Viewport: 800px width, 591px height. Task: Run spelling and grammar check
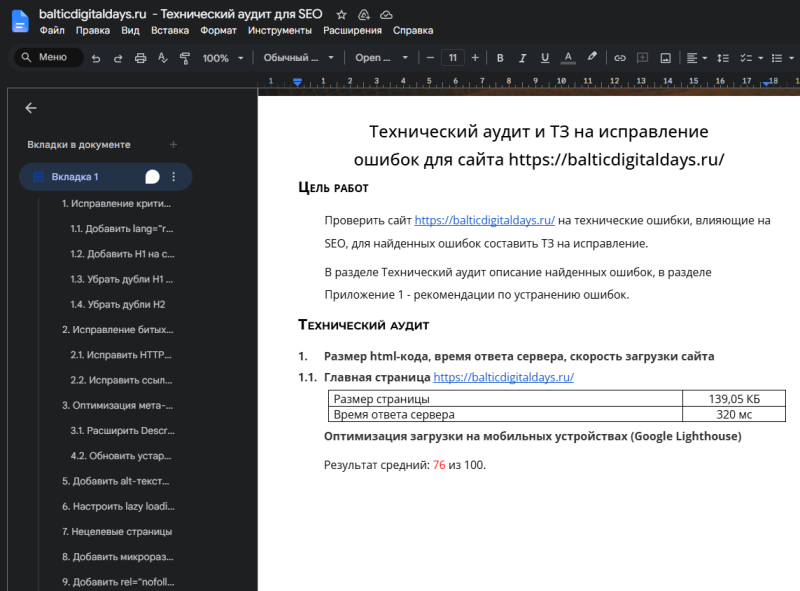pyautogui.click(x=163, y=58)
